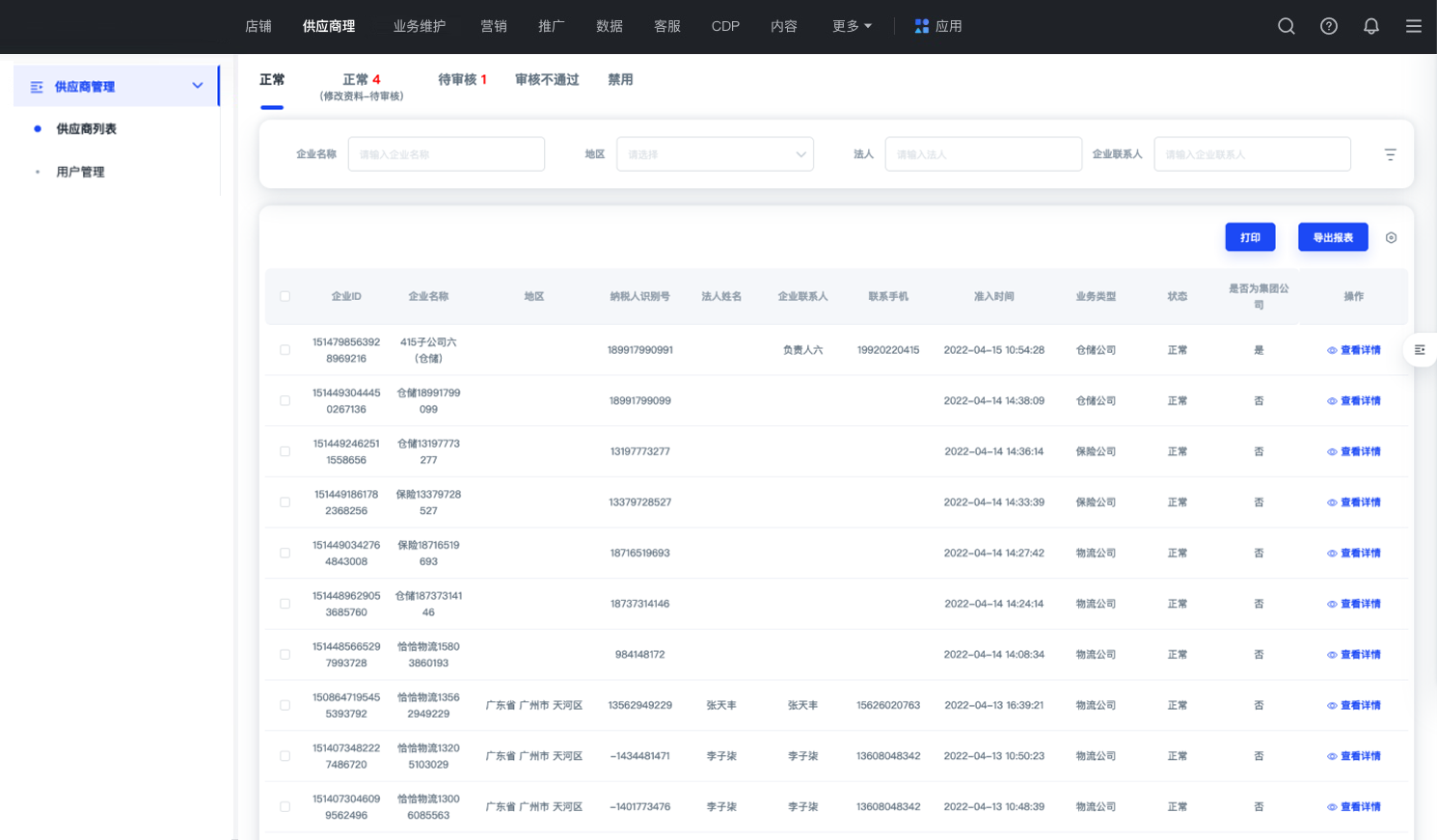1437x840 pixels.
Task: Check the row for 仓储13197773277
Action: coord(285,451)
